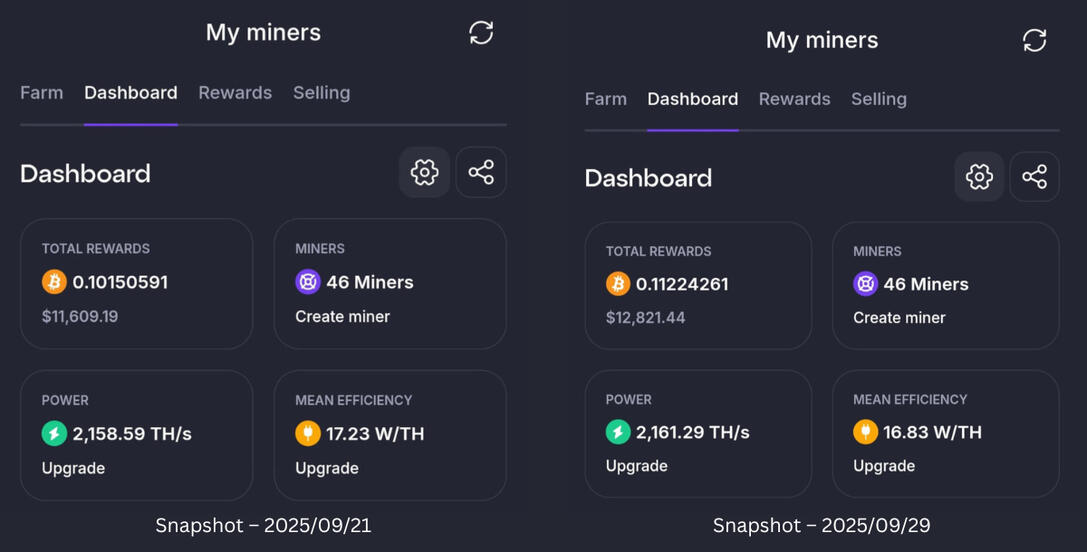The image size is (1087, 552).
Task: Click Create miner link in right panel
Action: tap(899, 318)
